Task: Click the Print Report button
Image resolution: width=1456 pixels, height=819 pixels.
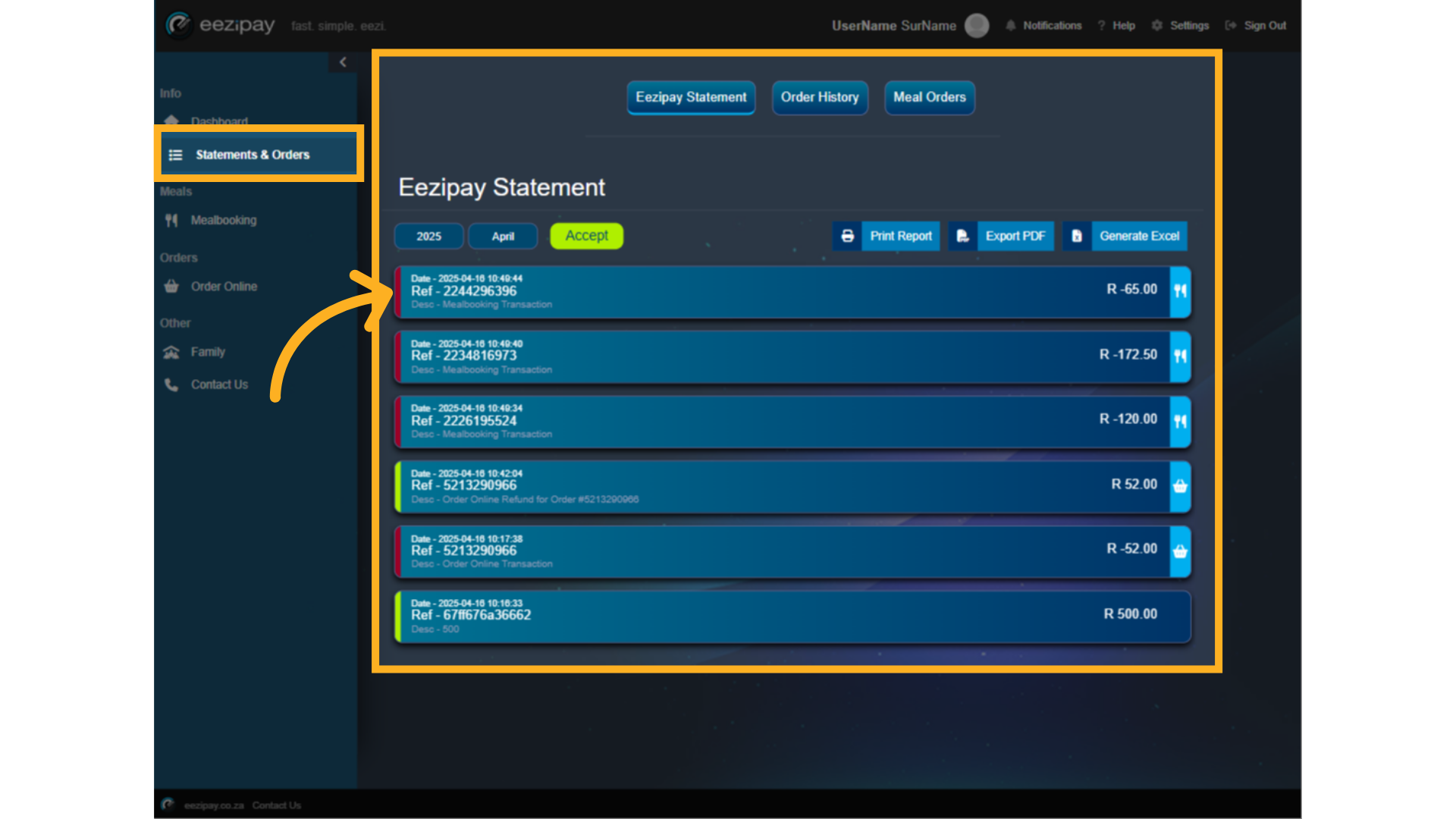Action: [x=886, y=236]
